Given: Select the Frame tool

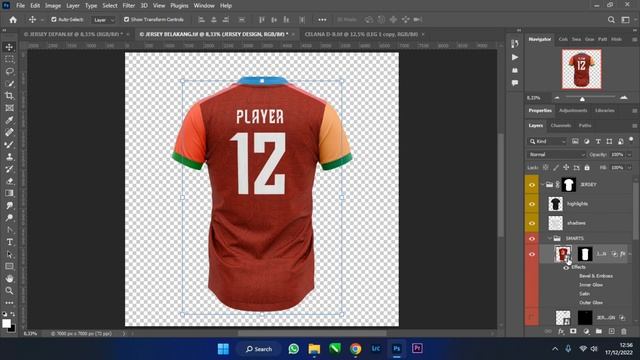Looking at the screenshot, I should click(9, 108).
